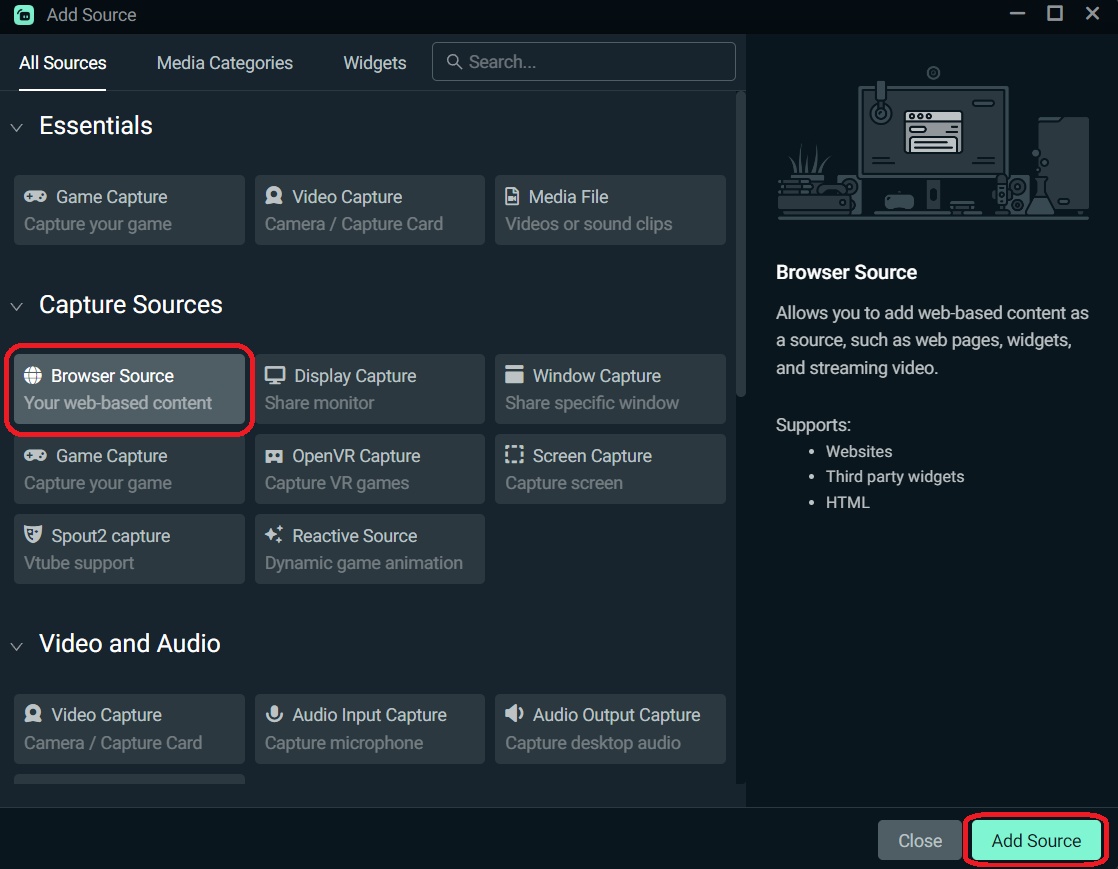Collapse the Capture Sources section
The width and height of the screenshot is (1118, 869).
16,306
